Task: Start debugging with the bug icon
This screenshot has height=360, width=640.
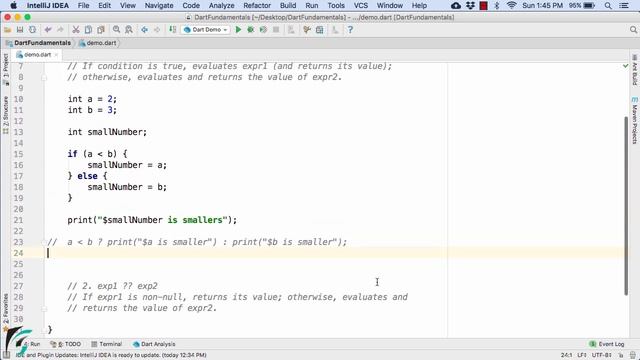Action: pyautogui.click(x=251, y=30)
